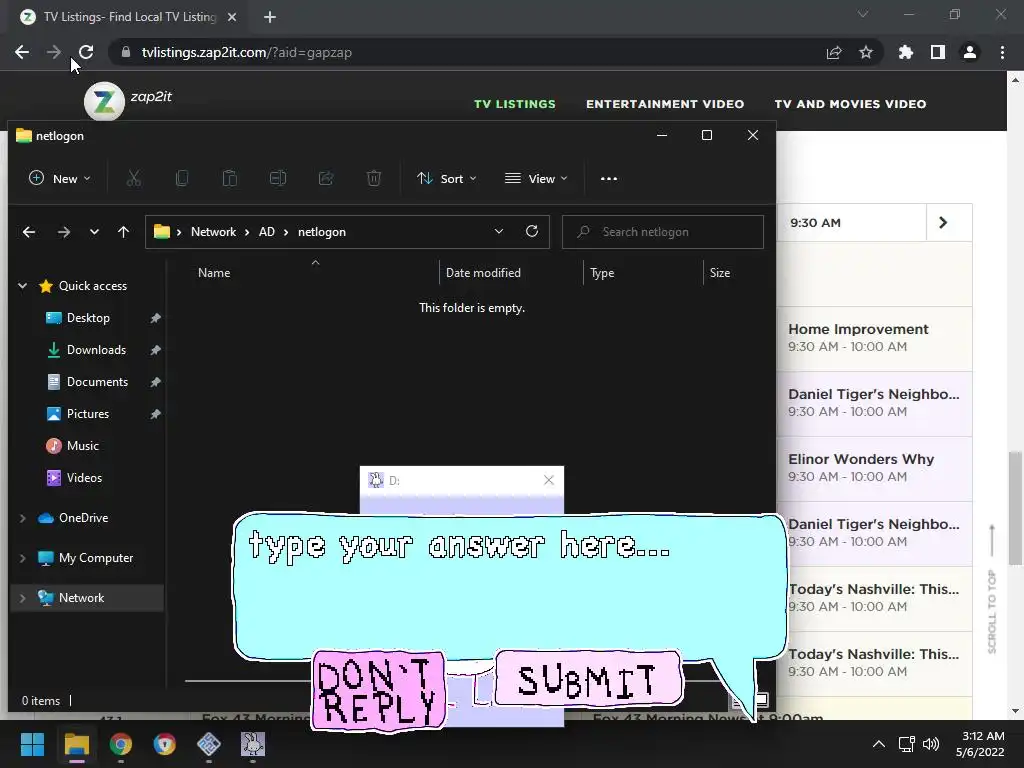Open recent locations dropdown arrow
The height and width of the screenshot is (768, 1024).
(94, 232)
